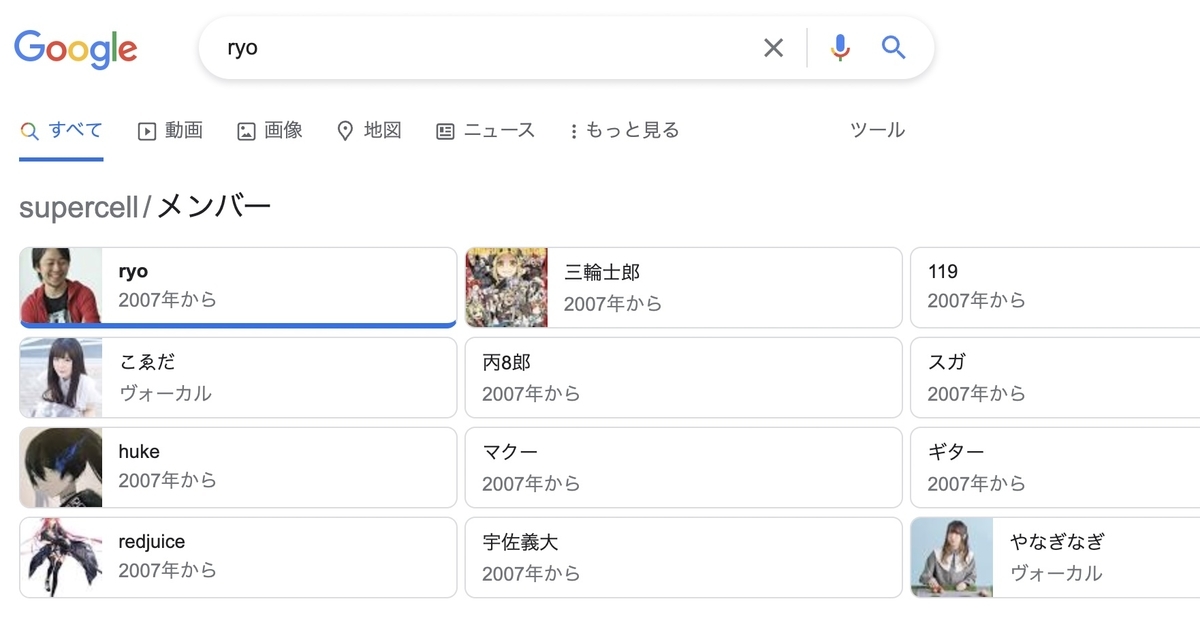Open the redjuice member card

point(238,557)
